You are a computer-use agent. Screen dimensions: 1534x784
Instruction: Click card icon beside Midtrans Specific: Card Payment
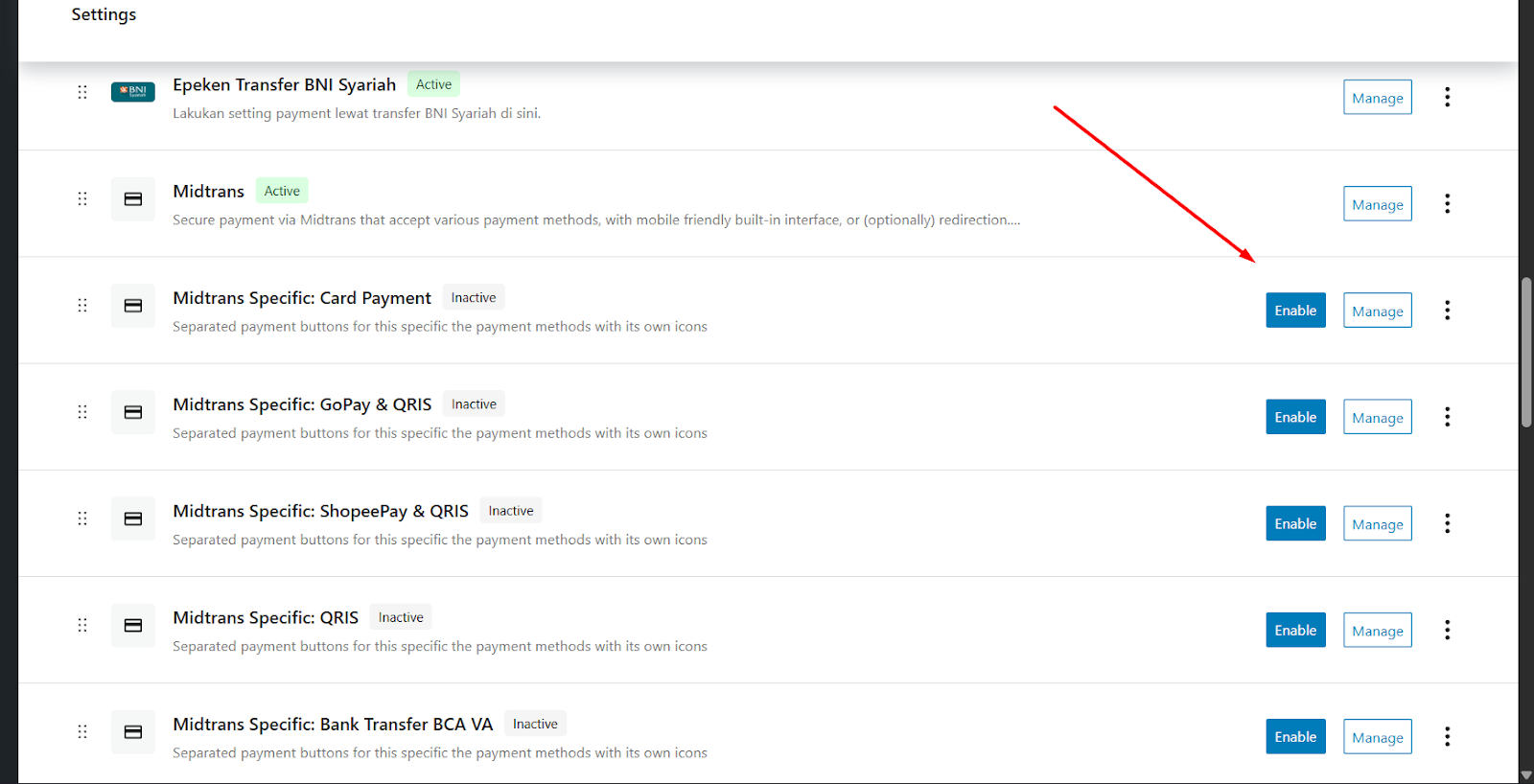point(133,306)
